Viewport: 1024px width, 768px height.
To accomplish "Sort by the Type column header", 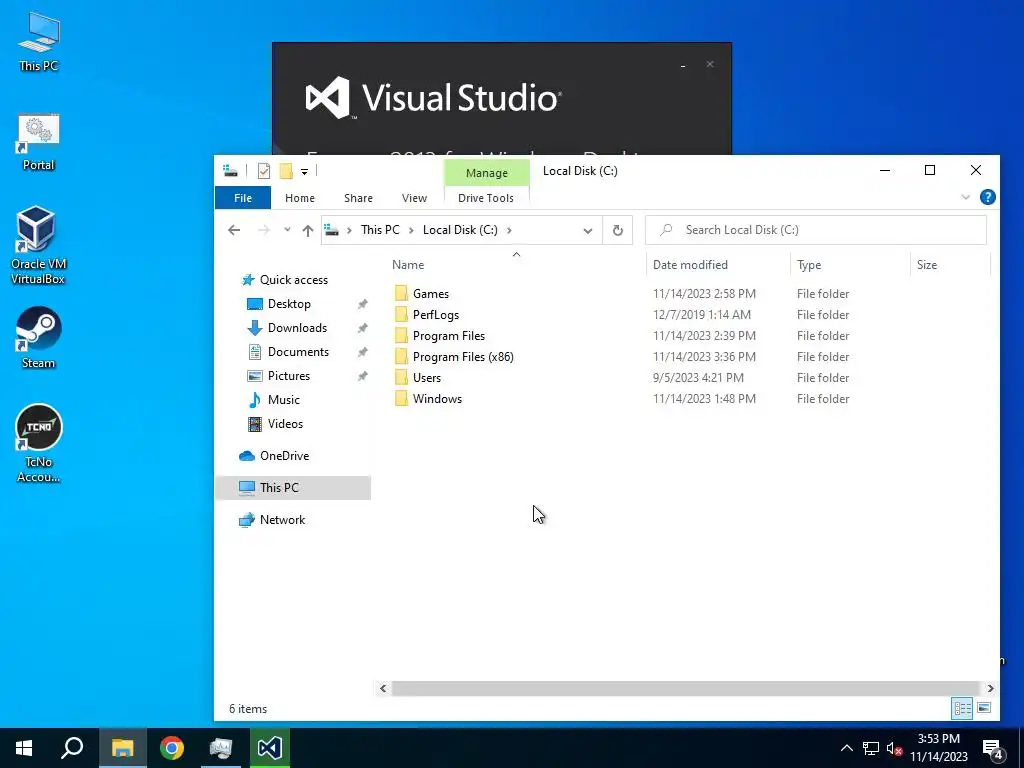I will (809, 264).
